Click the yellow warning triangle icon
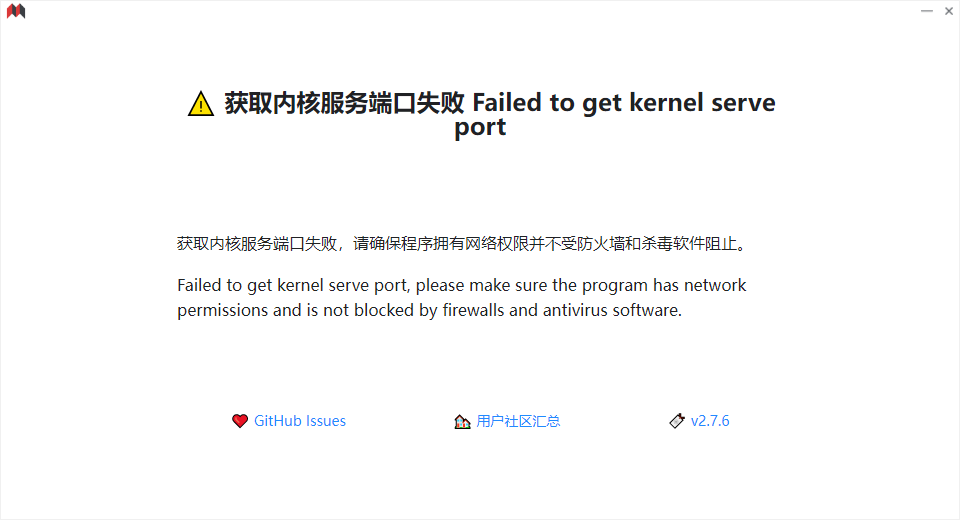This screenshot has height=520, width=960. (x=201, y=104)
